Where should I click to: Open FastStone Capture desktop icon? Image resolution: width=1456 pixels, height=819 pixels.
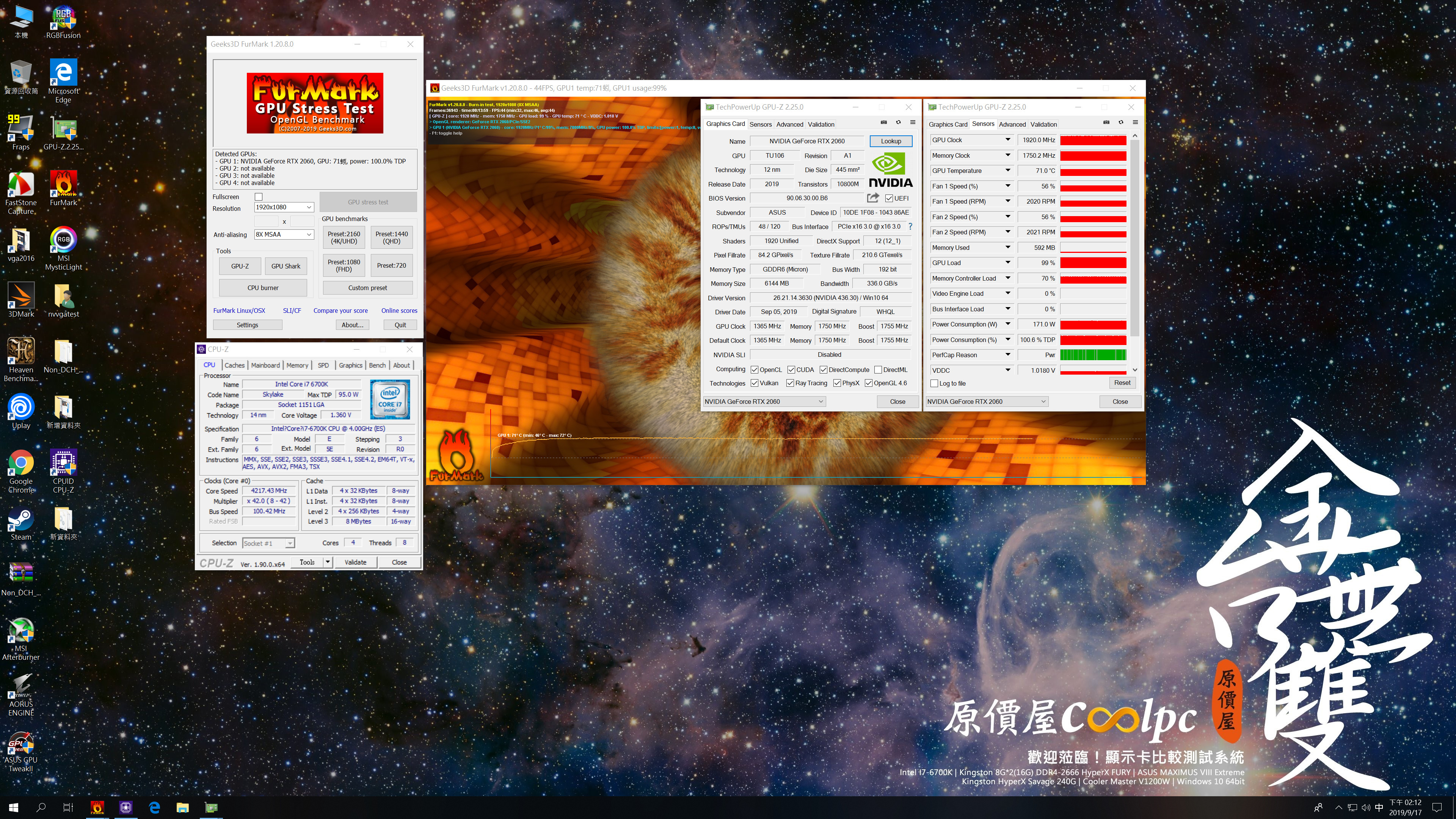click(21, 193)
